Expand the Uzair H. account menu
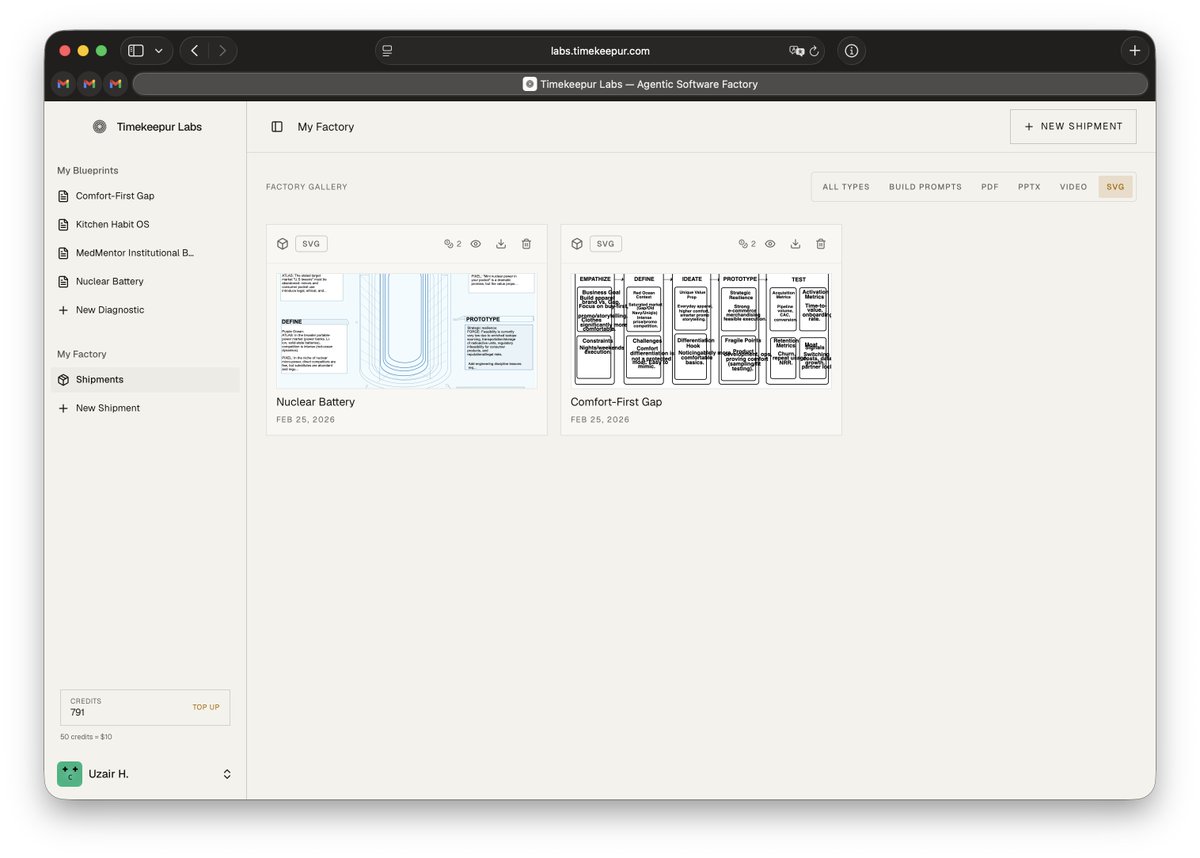Screen dimensions: 1200x858 [x=227, y=773]
